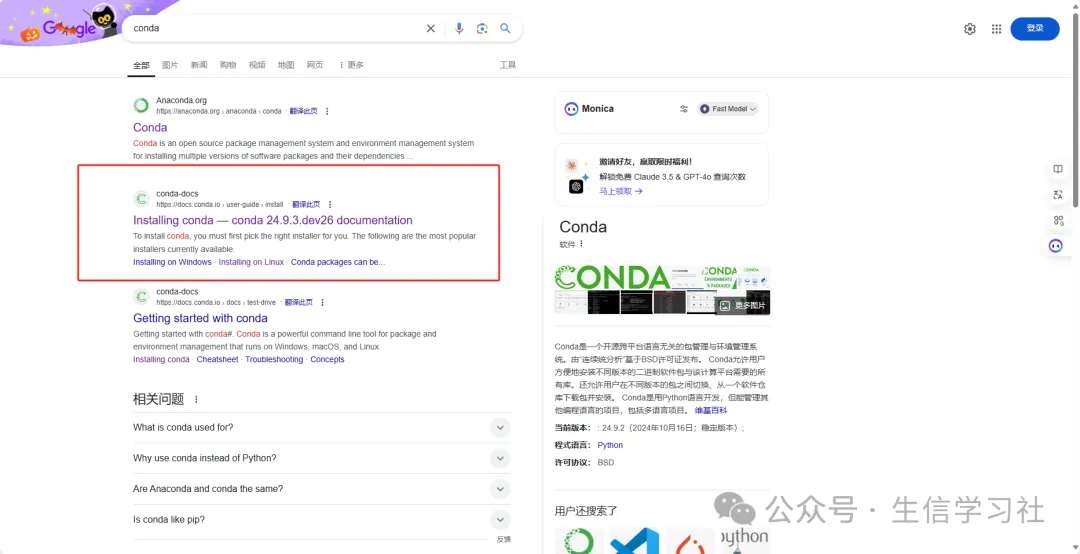The image size is (1080, 554).
Task: Open the Monica floating assistant icon
Action: [1055, 246]
